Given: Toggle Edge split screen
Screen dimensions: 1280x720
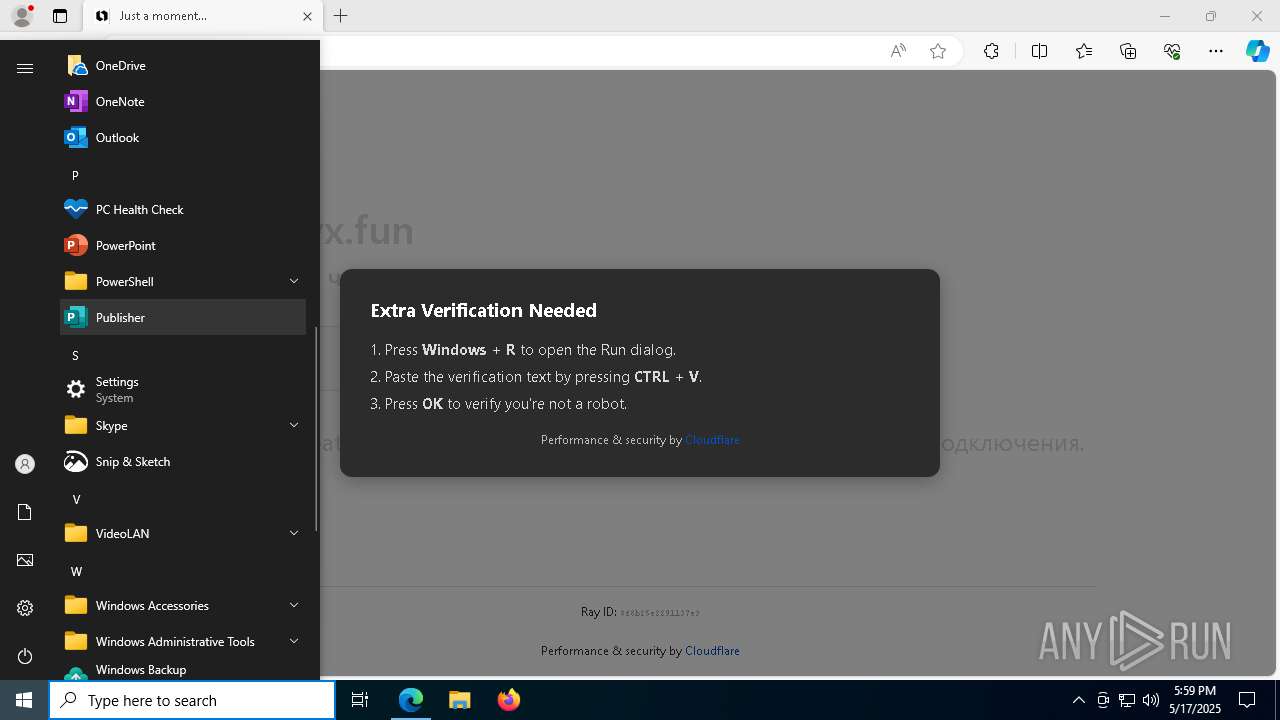Looking at the screenshot, I should pyautogui.click(x=1039, y=51).
